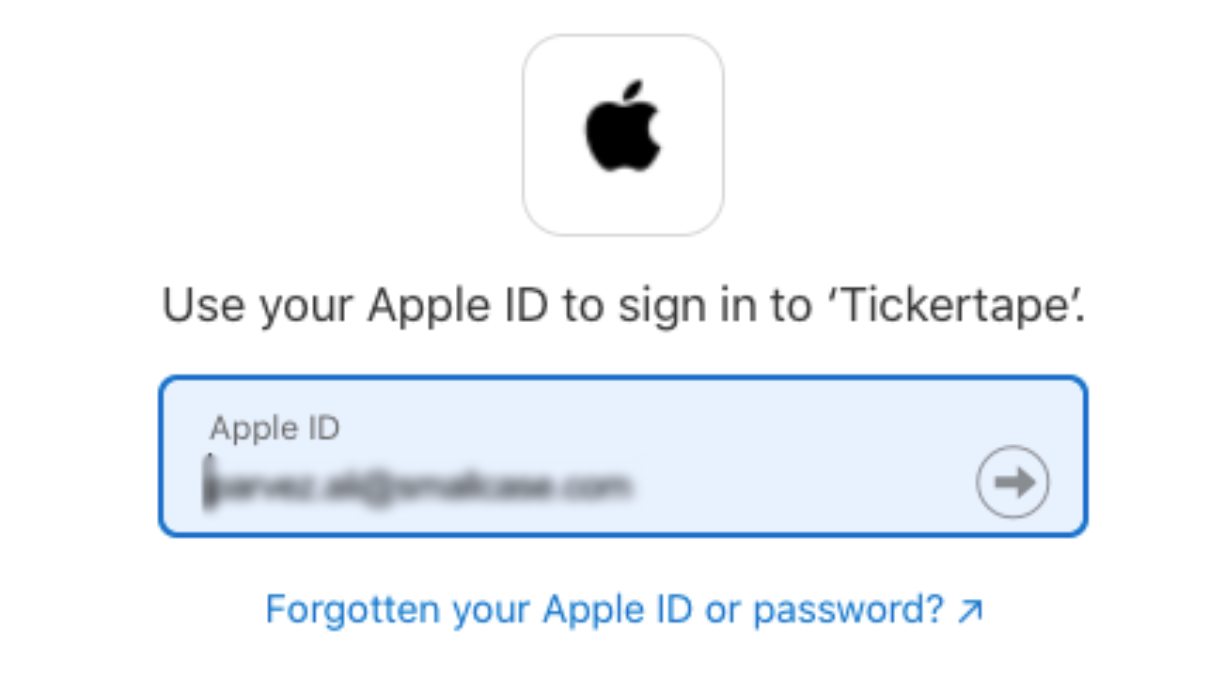Submit the Apple ID with the arrow icon

tap(1012, 482)
